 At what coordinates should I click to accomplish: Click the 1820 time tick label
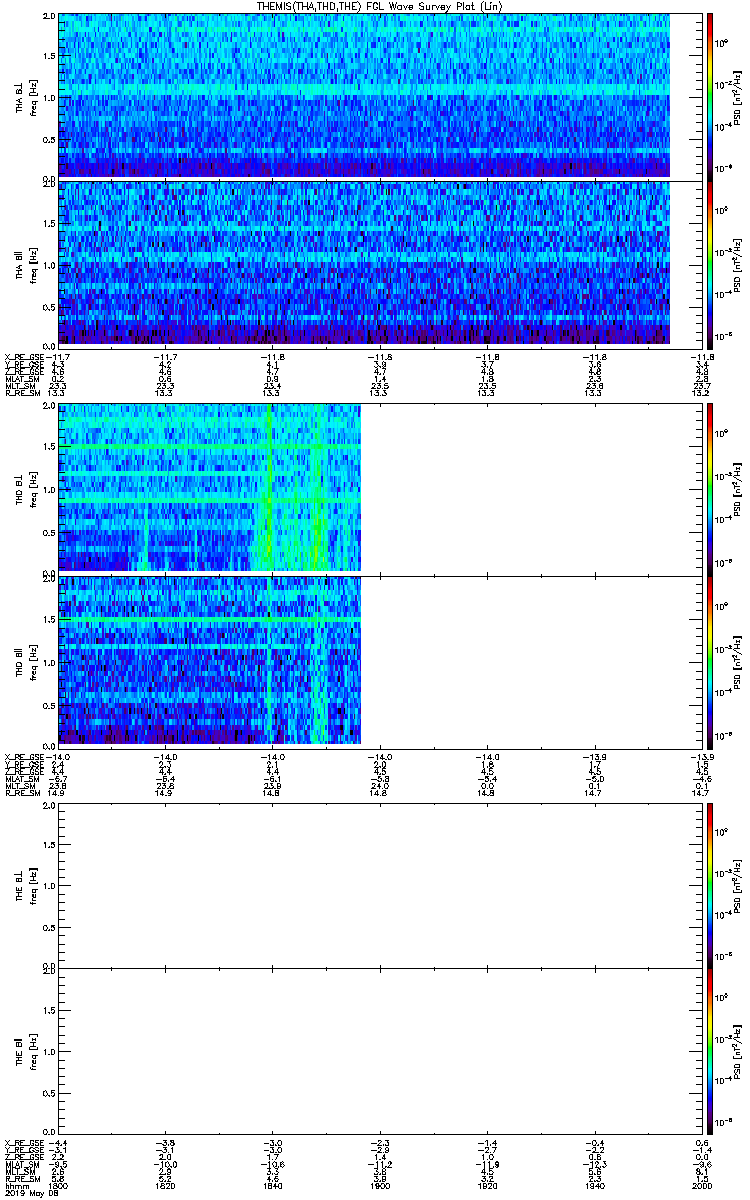tap(166, 1185)
